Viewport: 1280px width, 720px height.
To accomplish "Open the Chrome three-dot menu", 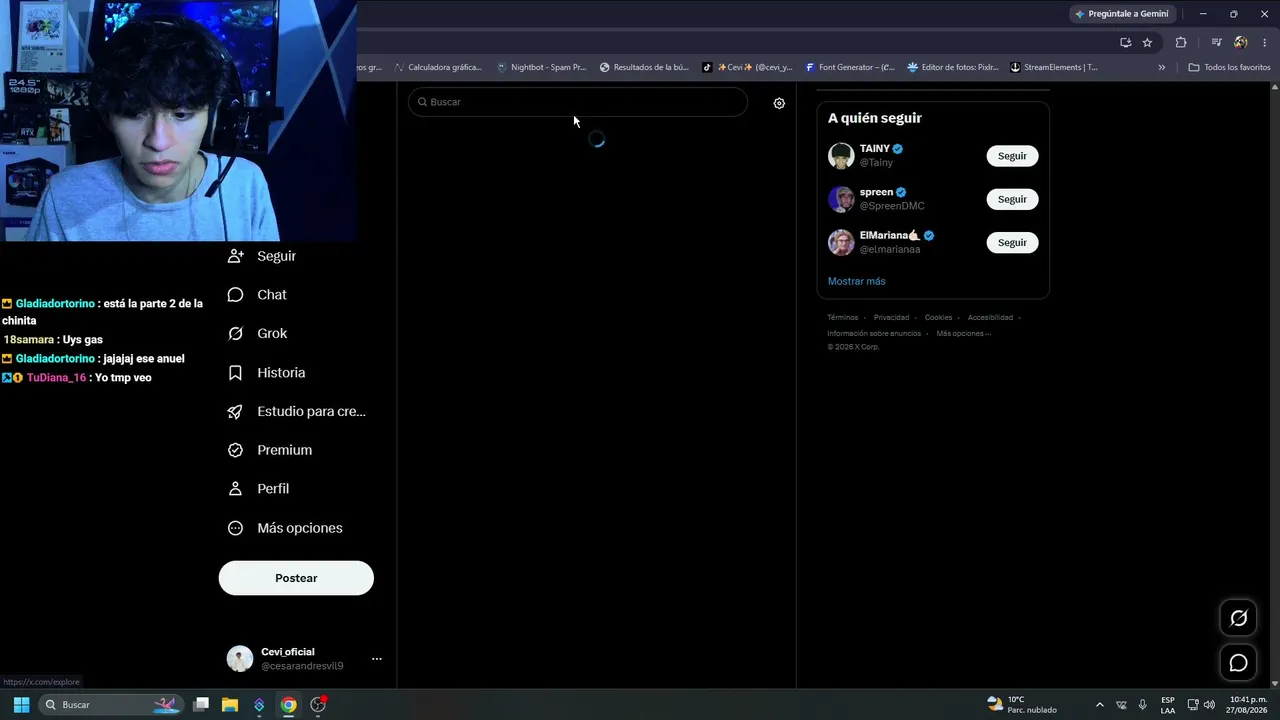I will coord(1265,42).
